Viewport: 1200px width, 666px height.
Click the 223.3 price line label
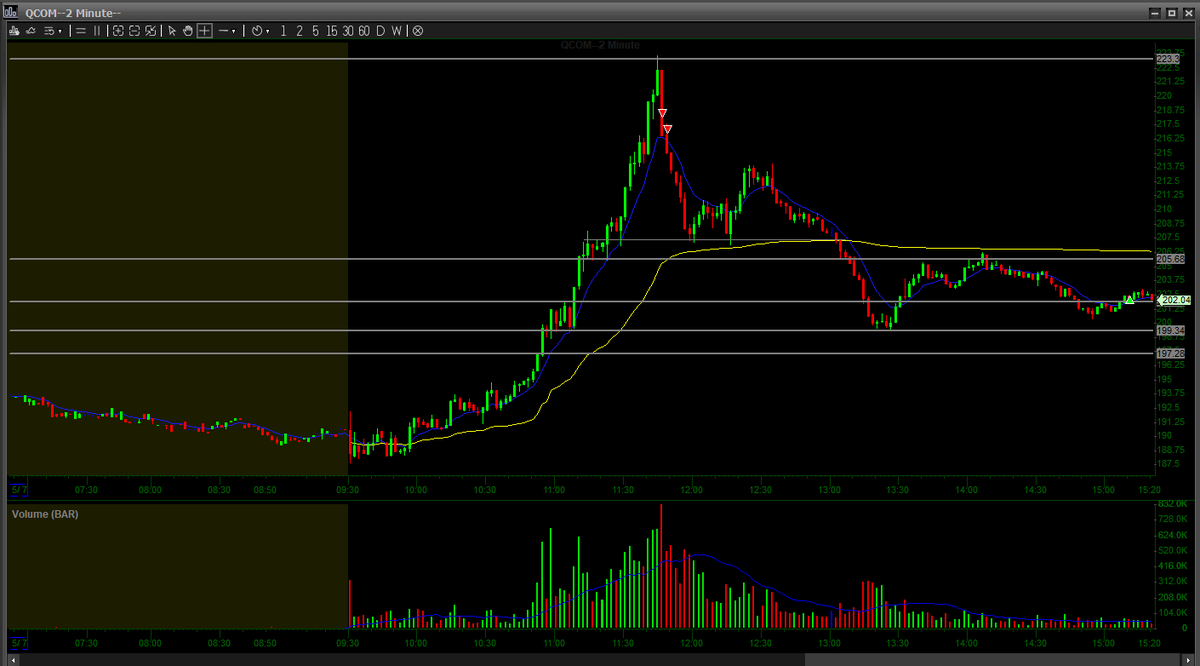tap(1168, 59)
